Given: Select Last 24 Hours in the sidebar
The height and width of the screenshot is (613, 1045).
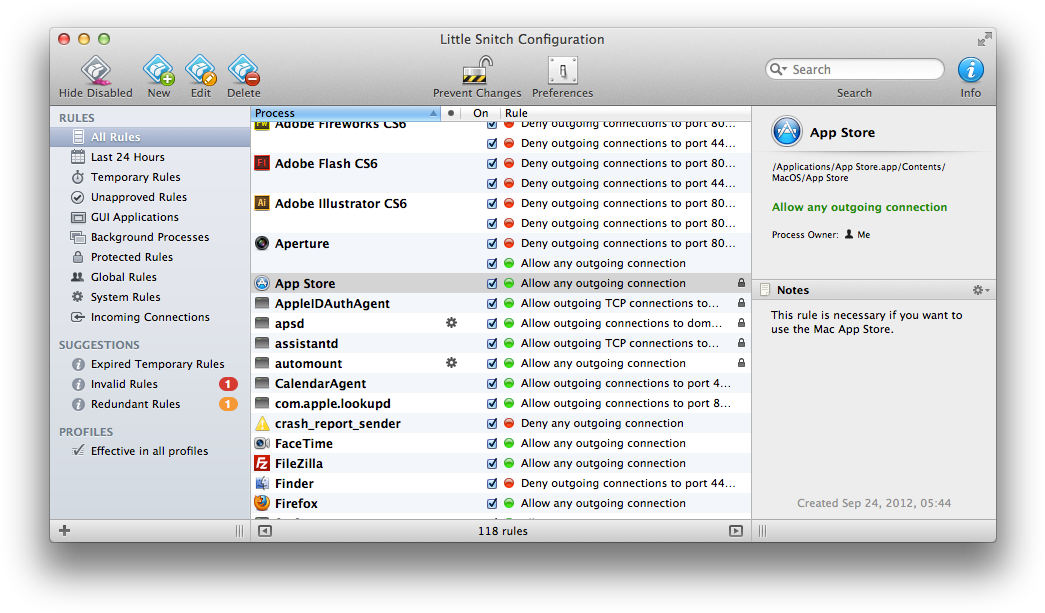Looking at the screenshot, I should [x=127, y=157].
